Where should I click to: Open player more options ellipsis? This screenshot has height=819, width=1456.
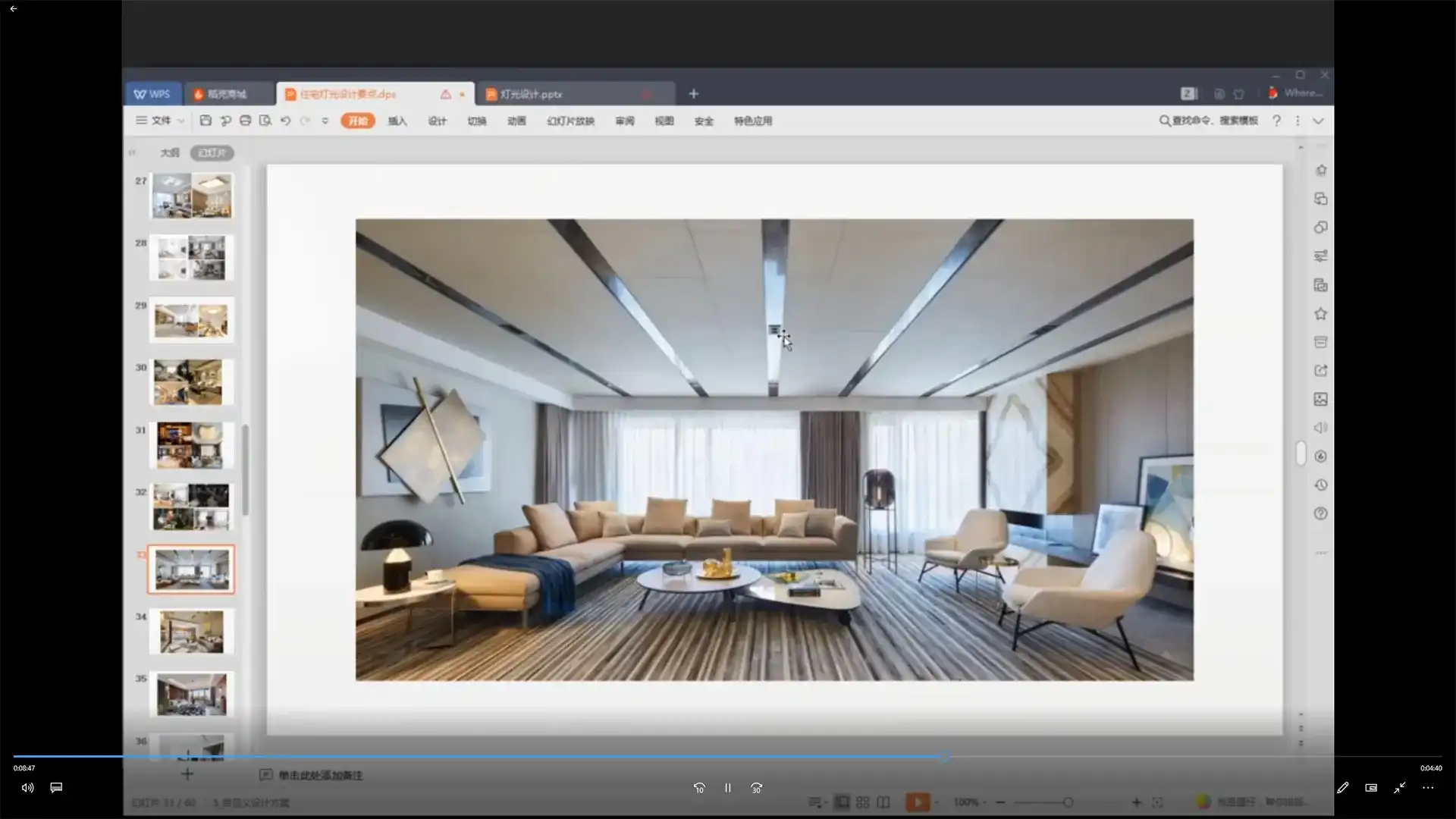tap(1428, 788)
